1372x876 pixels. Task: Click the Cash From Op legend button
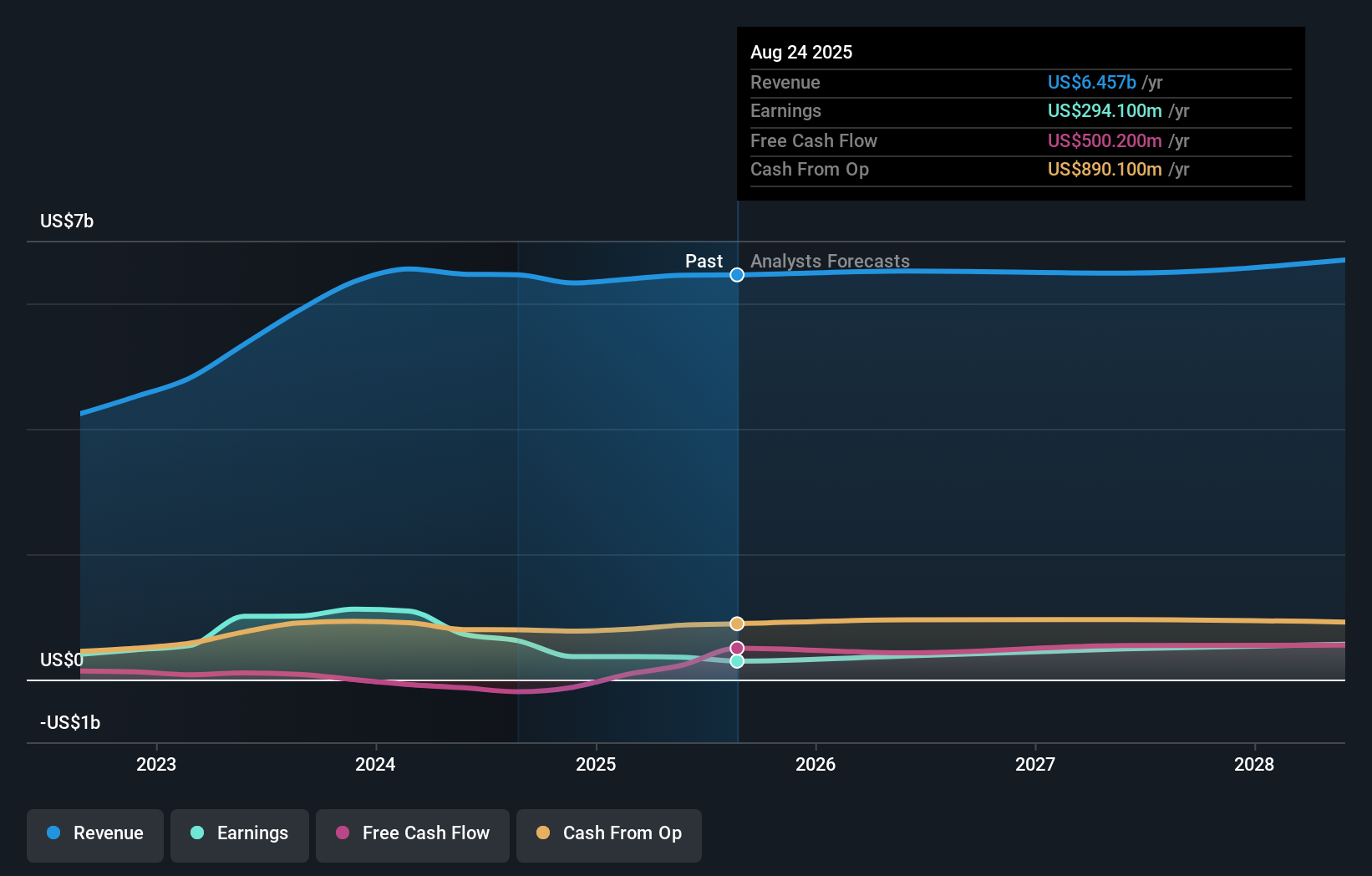click(608, 833)
